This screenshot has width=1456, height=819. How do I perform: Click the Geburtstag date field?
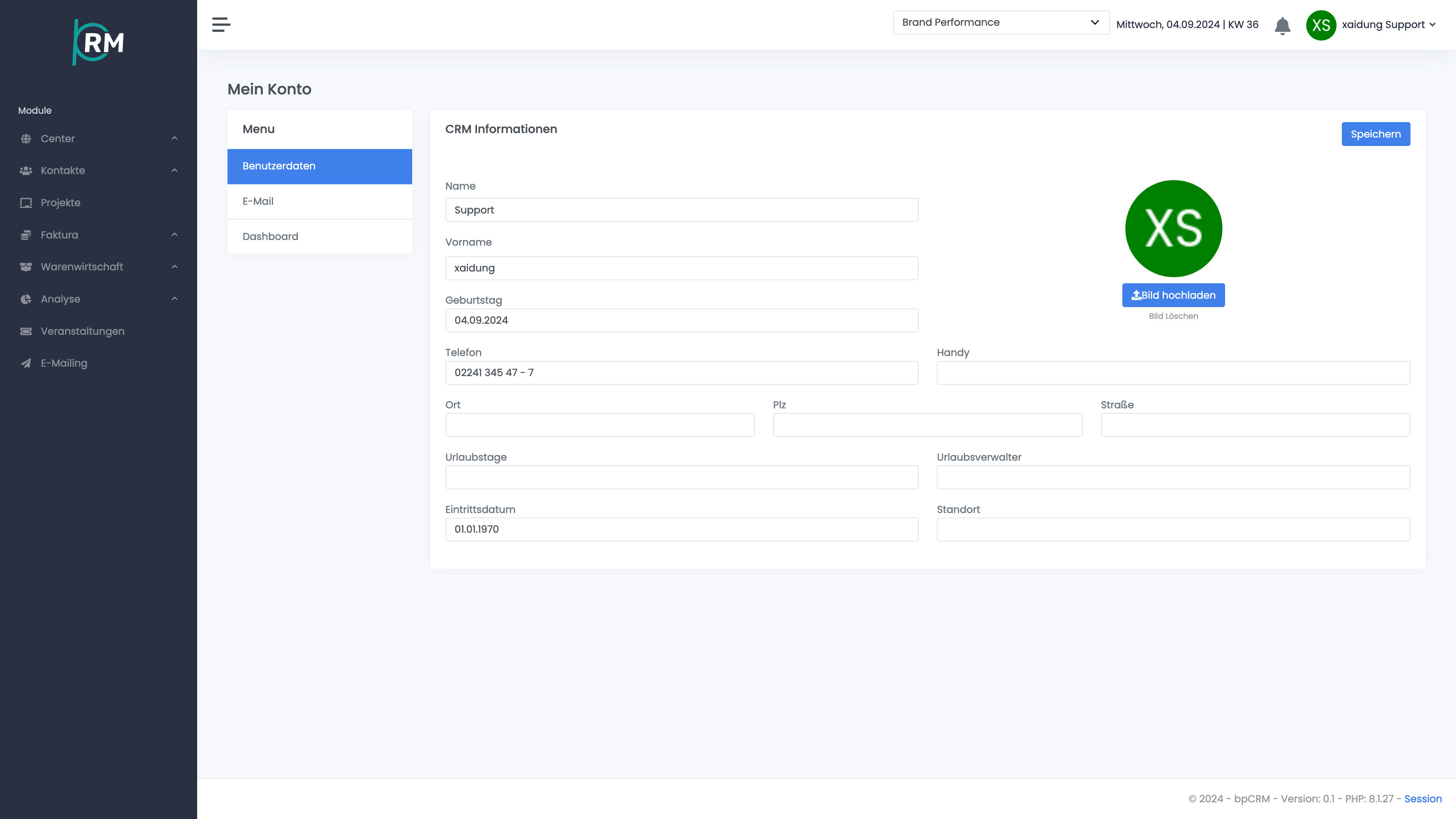pos(682,320)
